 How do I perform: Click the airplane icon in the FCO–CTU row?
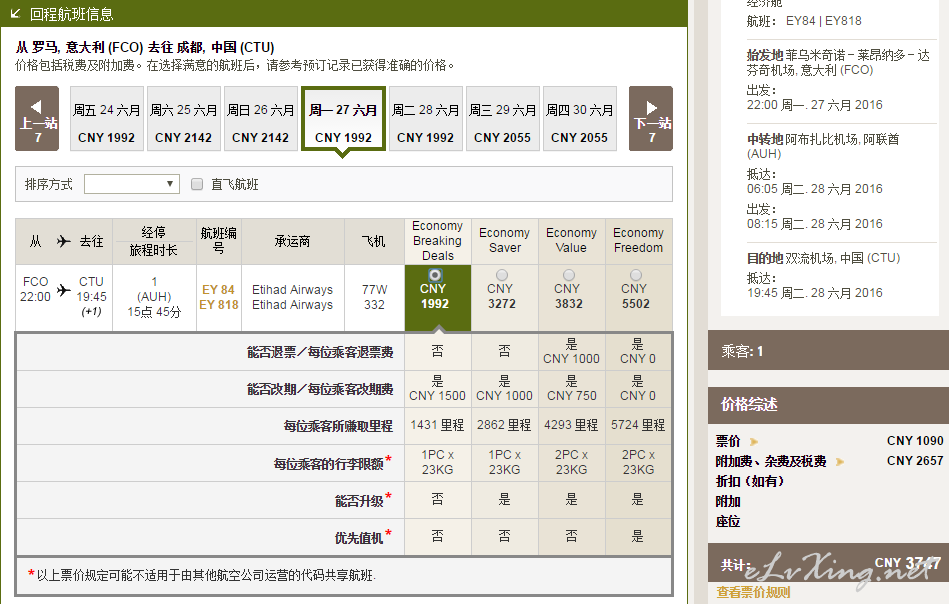[x=64, y=290]
